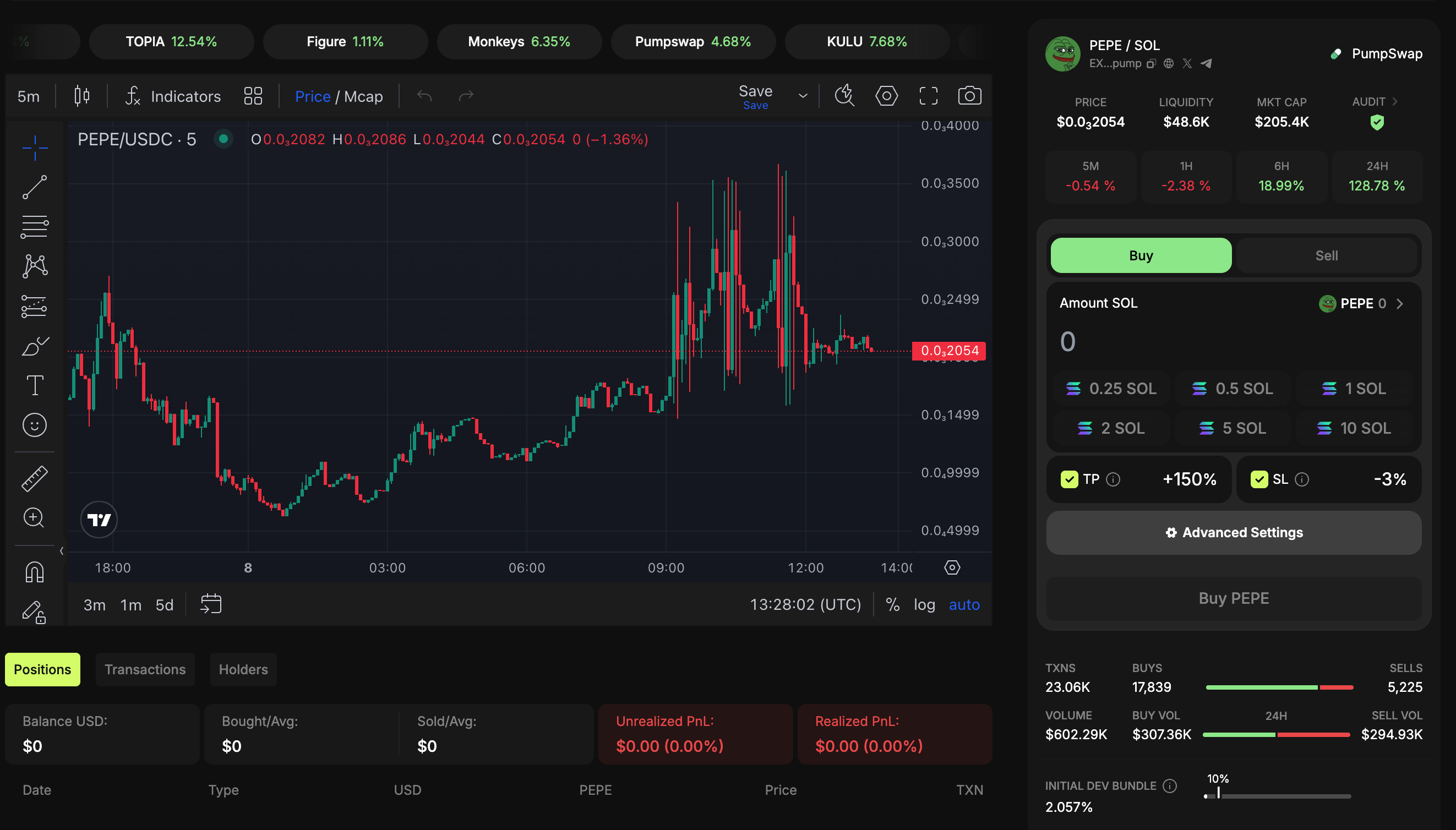Toggle log scale on the chart
The width and height of the screenshot is (1456, 830).
[x=924, y=604]
